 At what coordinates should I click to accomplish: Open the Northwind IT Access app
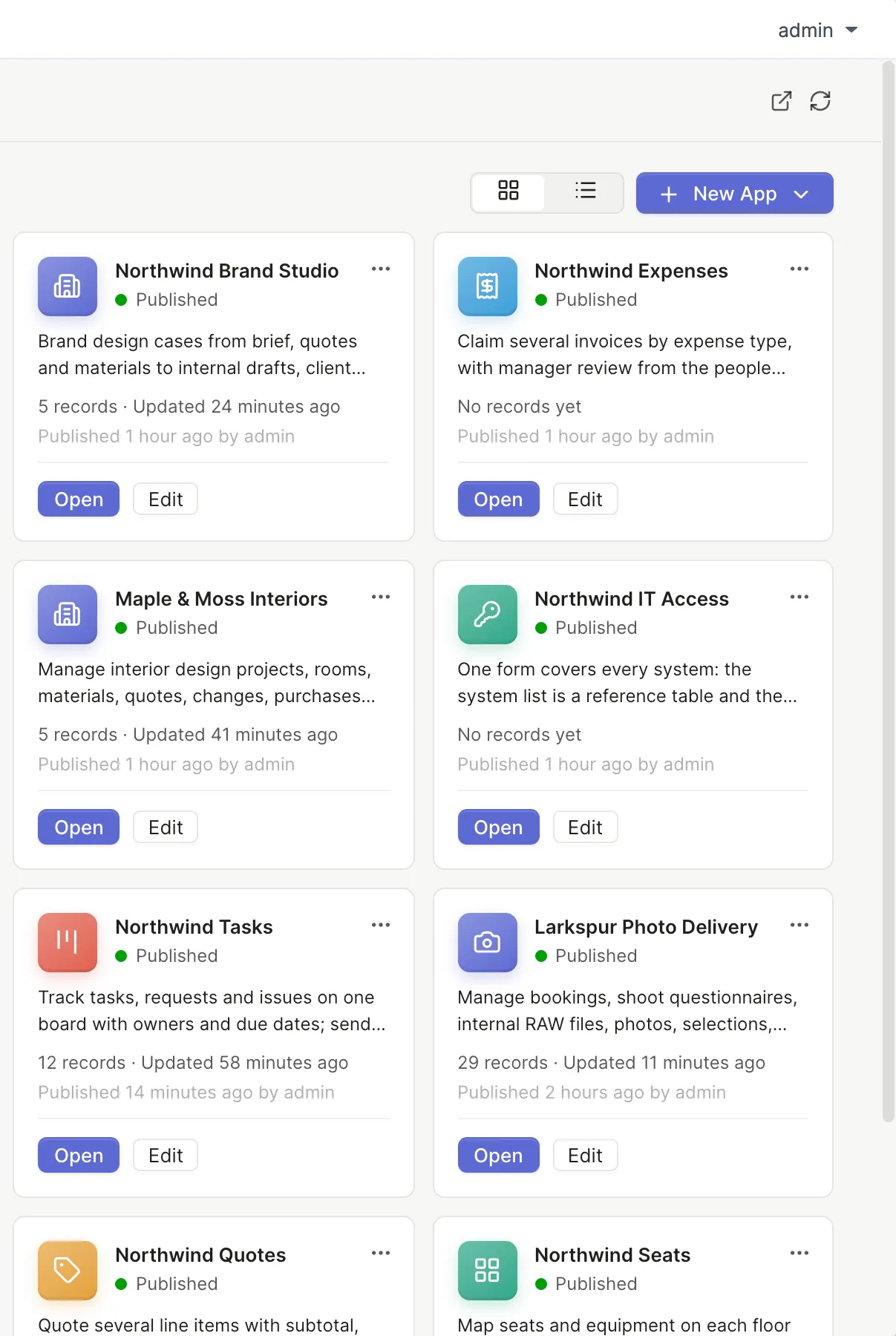[499, 828]
